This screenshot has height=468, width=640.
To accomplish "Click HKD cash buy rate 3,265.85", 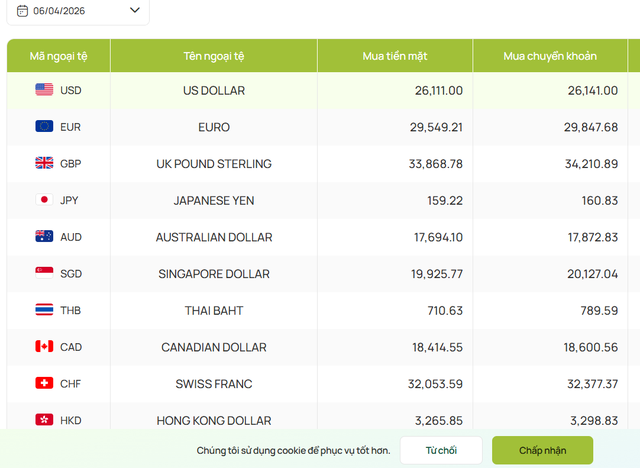I will tap(439, 421).
